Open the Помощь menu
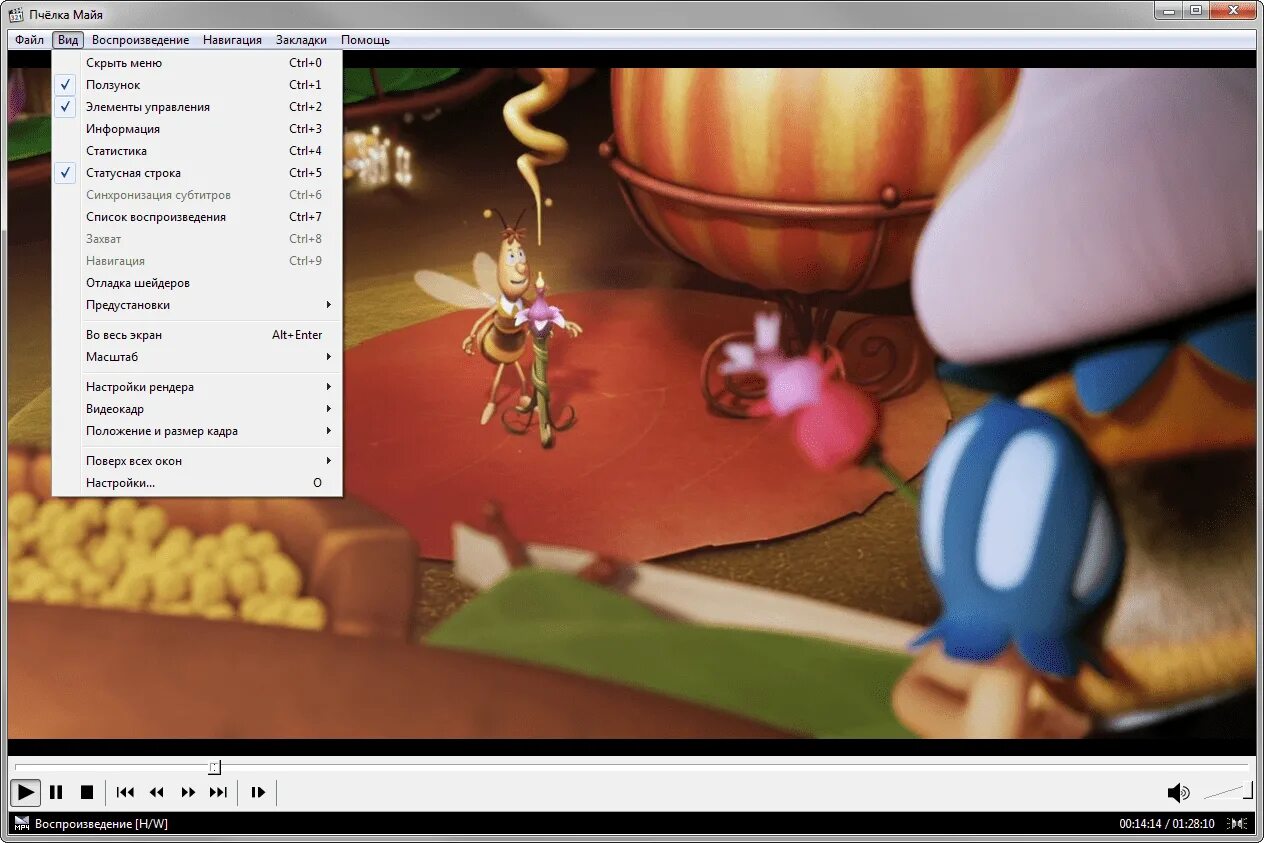The height and width of the screenshot is (843, 1264). click(365, 40)
